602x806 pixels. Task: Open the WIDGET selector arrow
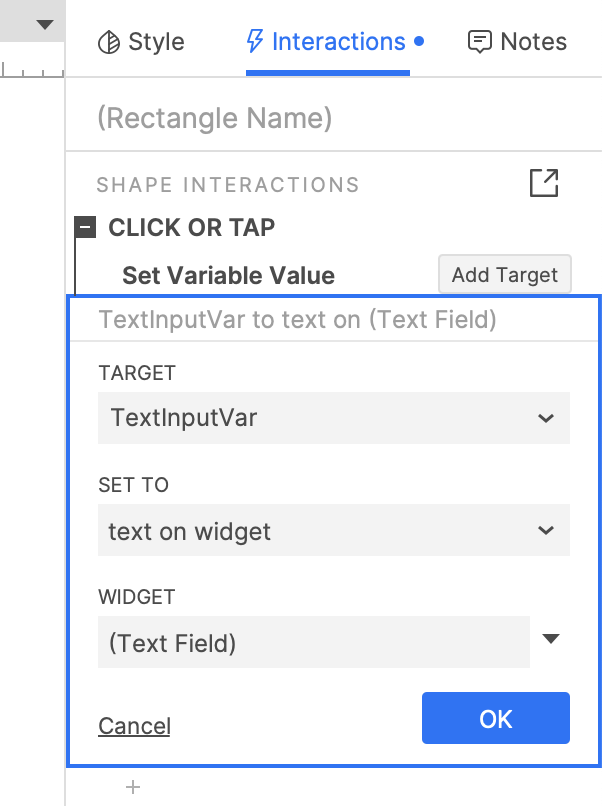[x=550, y=640]
